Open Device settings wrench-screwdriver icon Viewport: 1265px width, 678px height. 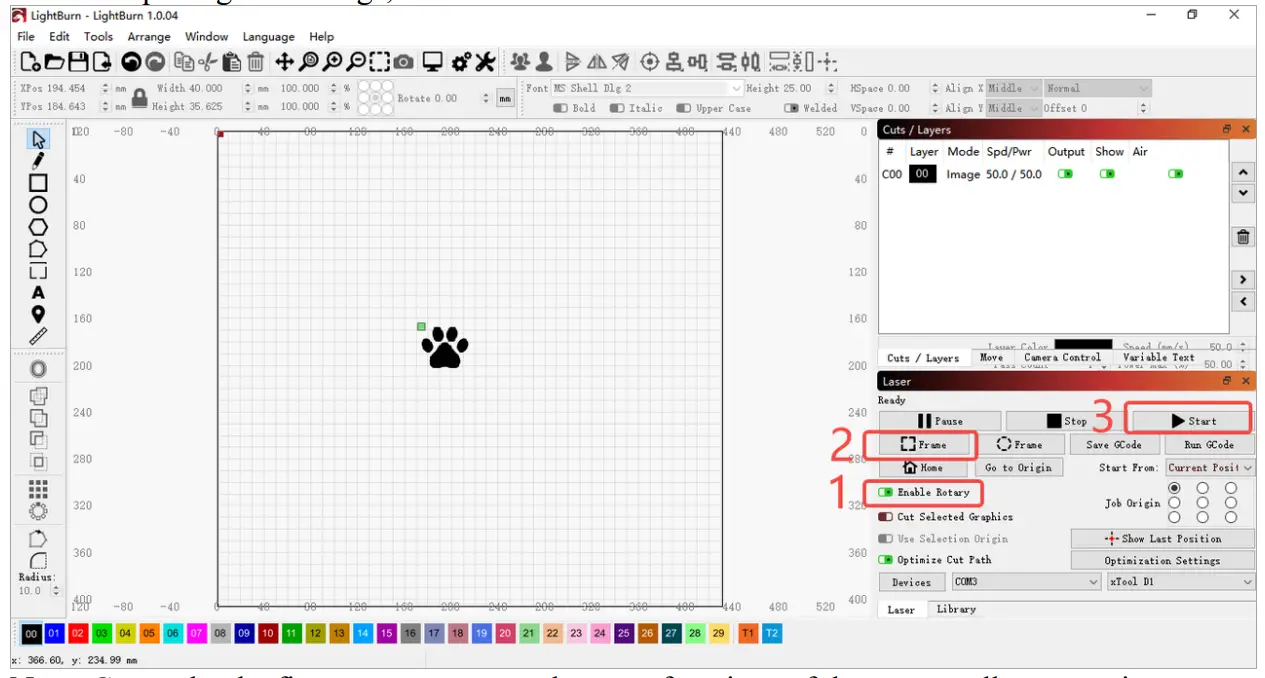[x=485, y=62]
